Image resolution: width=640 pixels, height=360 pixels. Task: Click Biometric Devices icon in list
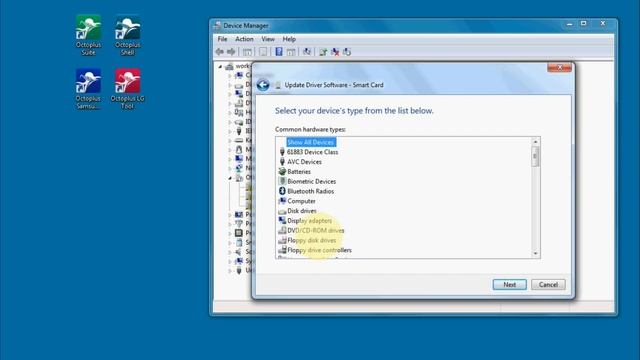click(282, 181)
